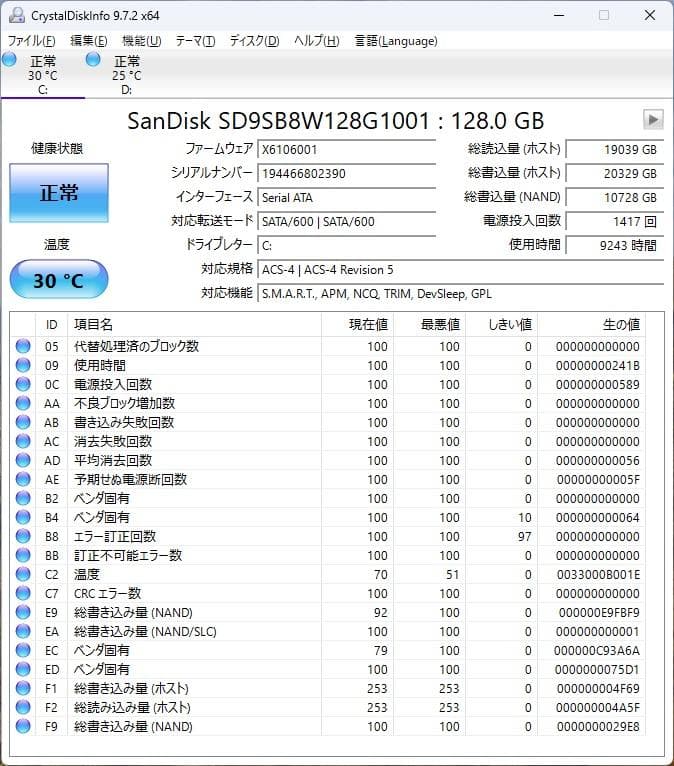
Task: Click status circle for AB 書き込み失敗回数 row
Action: click(x=23, y=422)
